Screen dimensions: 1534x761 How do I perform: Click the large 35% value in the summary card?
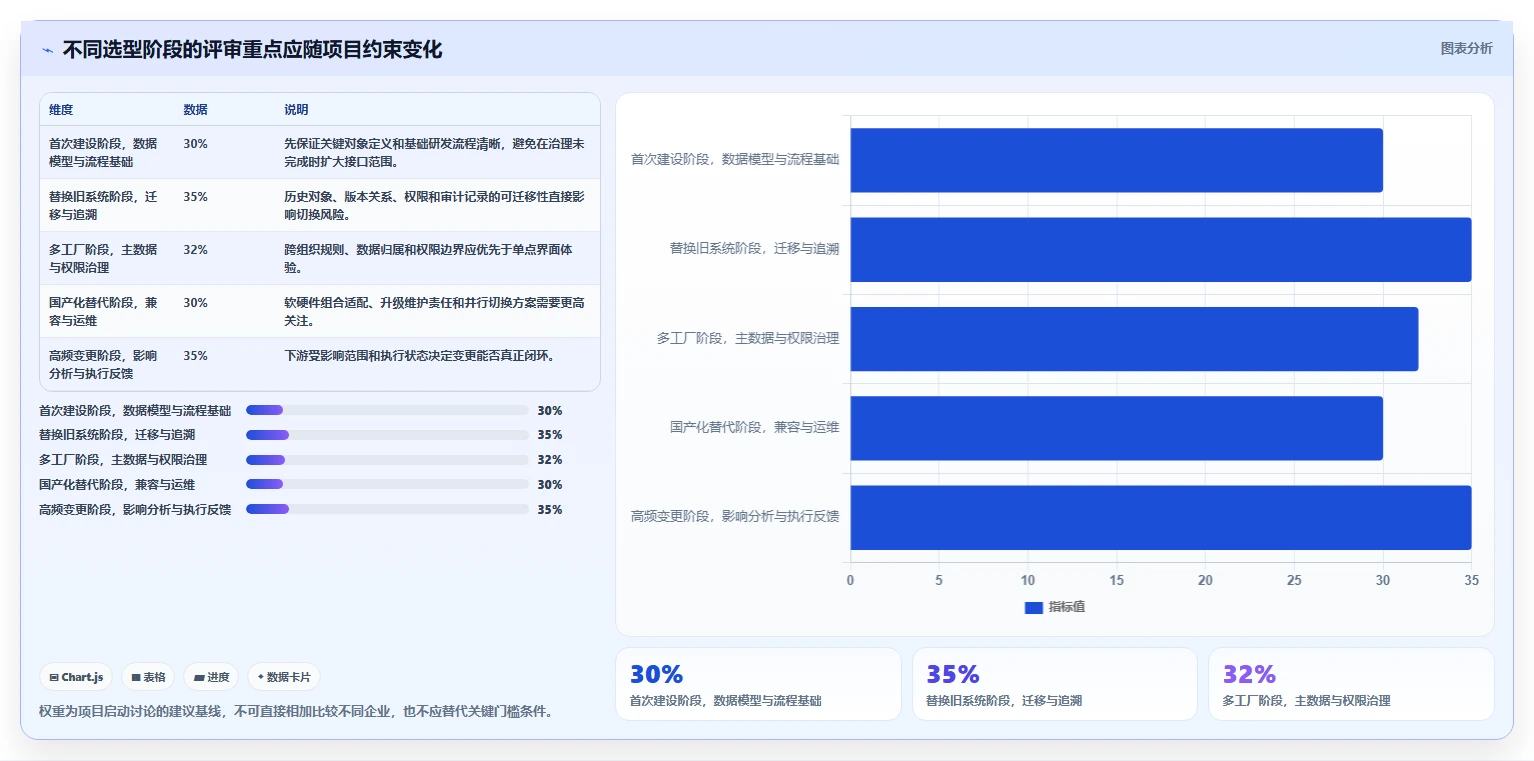tap(953, 675)
